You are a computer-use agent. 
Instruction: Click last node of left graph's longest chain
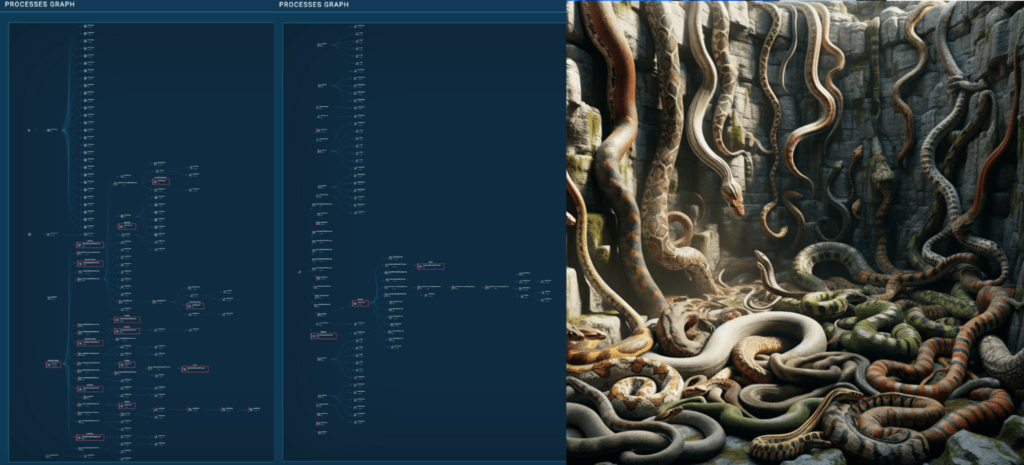click(252, 409)
